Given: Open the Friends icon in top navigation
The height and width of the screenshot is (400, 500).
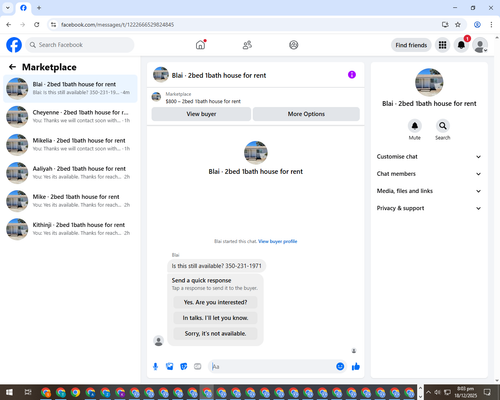Looking at the screenshot, I should coord(247,45).
